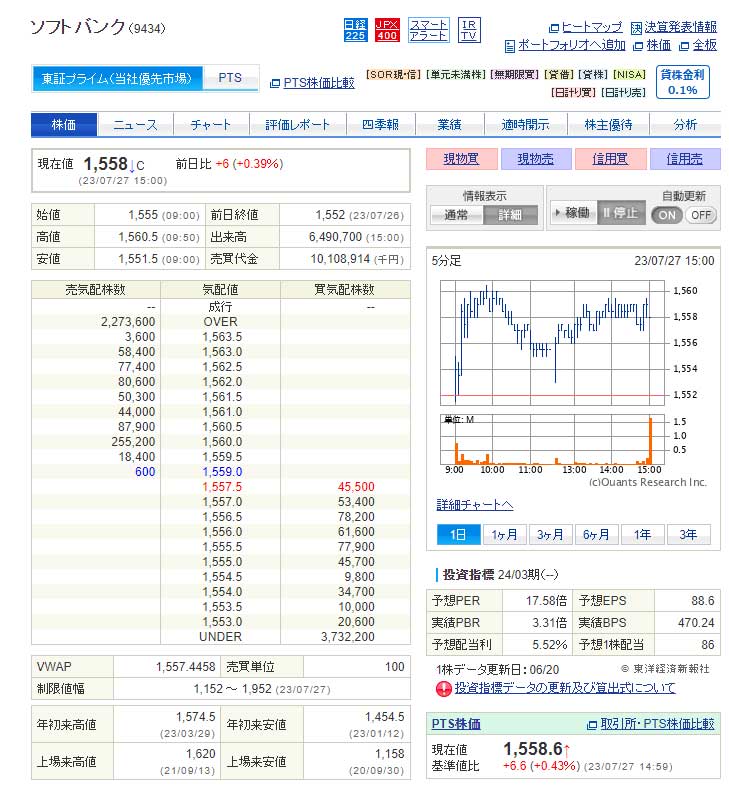Screen dimensions: 729x792
Task: Click ポートフォリオへ追加 link
Action: (571, 45)
